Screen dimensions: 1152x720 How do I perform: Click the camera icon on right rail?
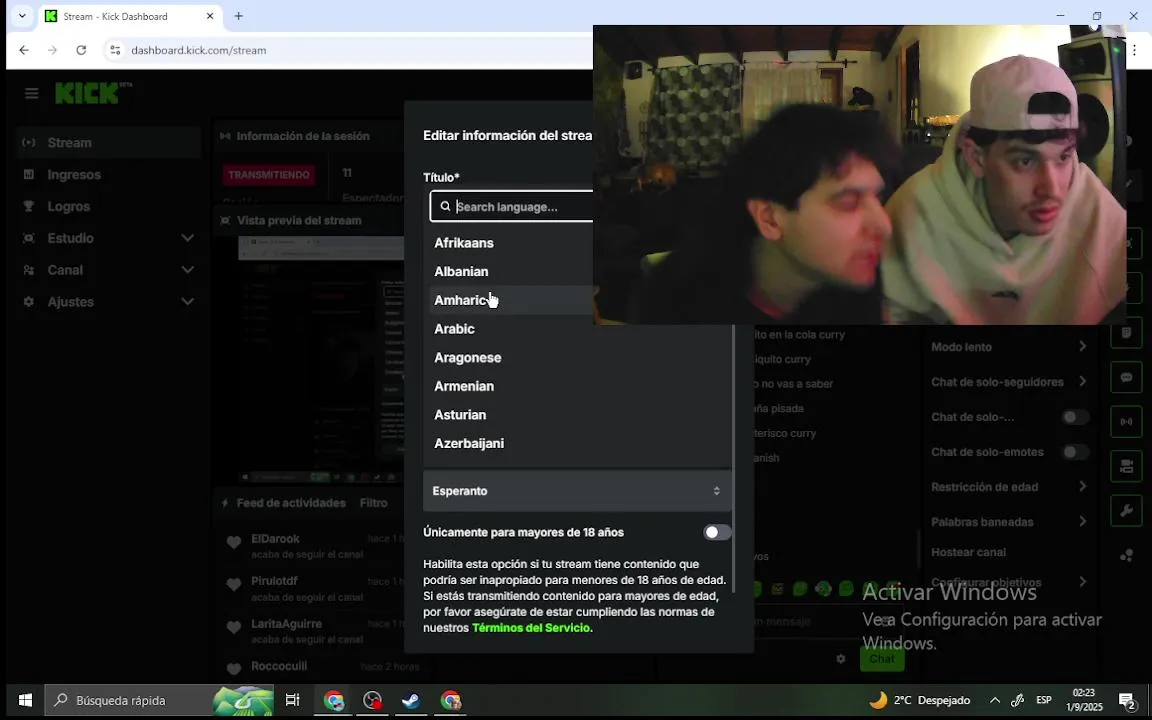[x=1126, y=466]
